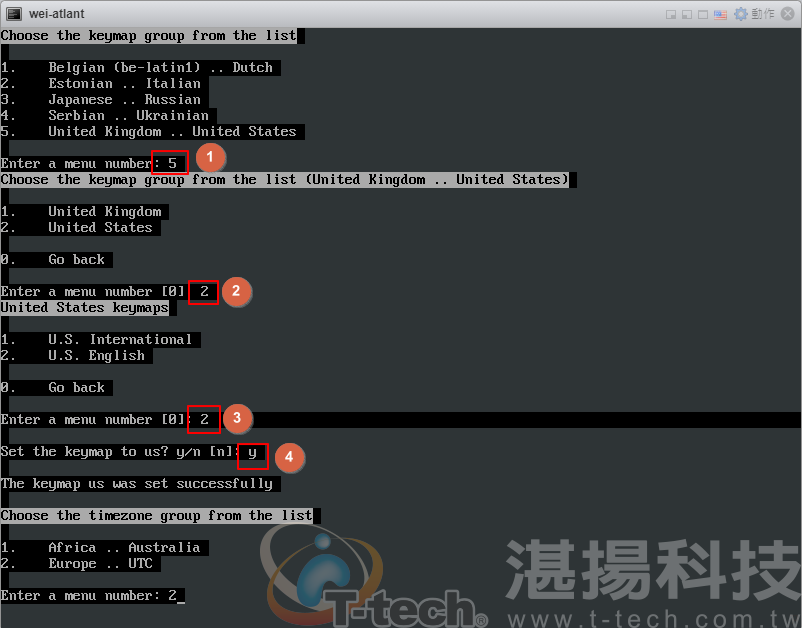Click the console icon beside wei-atlant title
This screenshot has width=802, height=628.
click(14, 14)
